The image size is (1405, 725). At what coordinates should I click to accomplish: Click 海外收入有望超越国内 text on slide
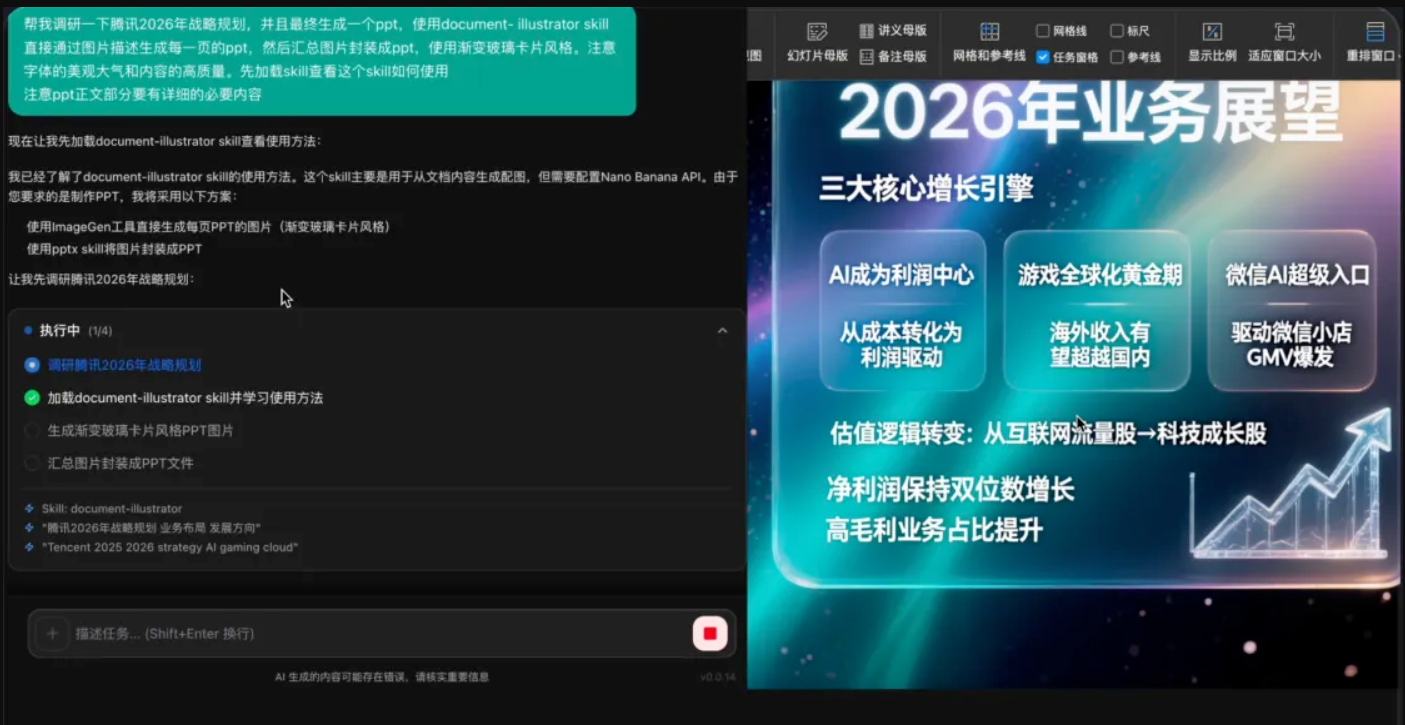[x=1099, y=345]
